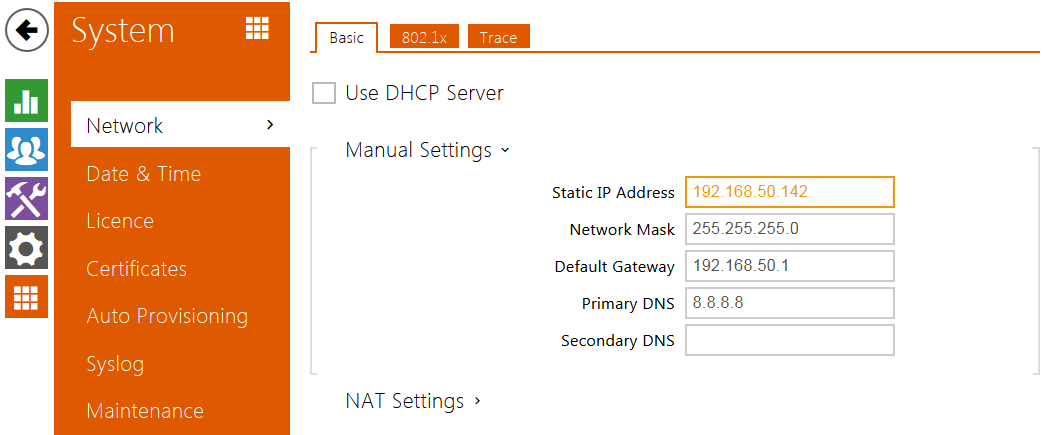
Task: Enable the Use DHCP Server checkbox
Action: click(x=324, y=93)
